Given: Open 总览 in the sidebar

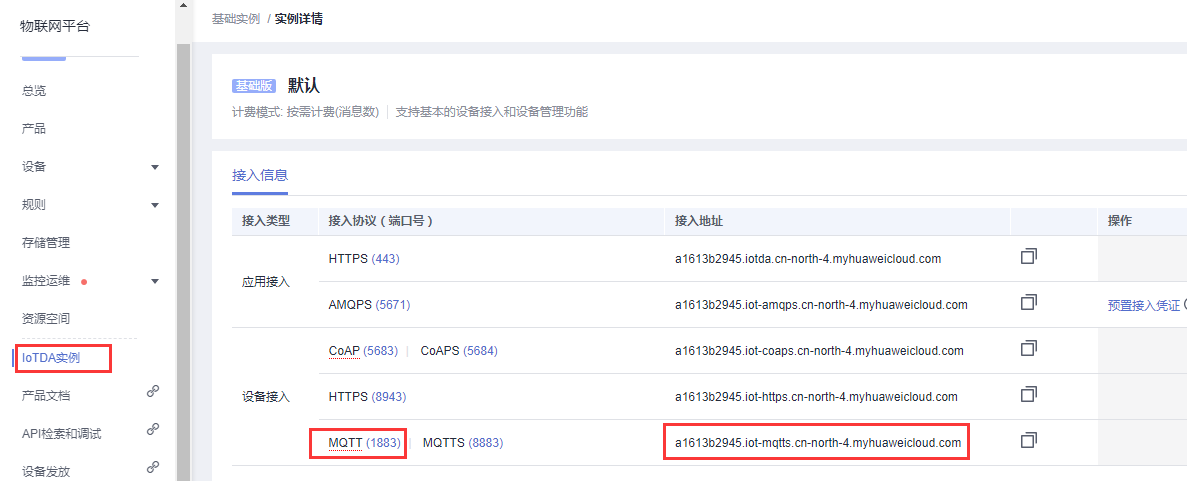Looking at the screenshot, I should [34, 91].
